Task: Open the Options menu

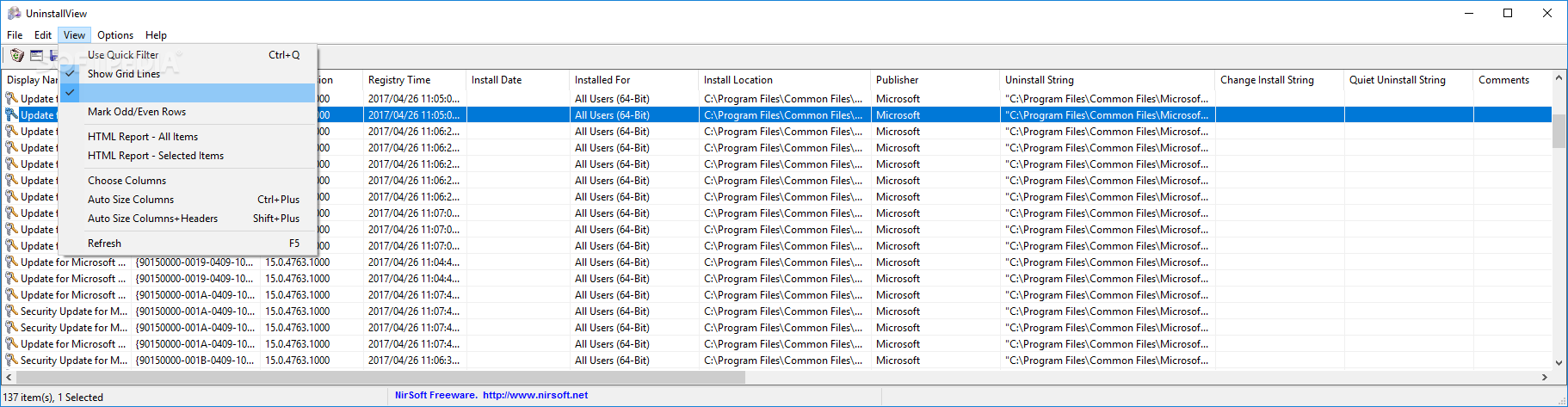Action: [x=115, y=35]
